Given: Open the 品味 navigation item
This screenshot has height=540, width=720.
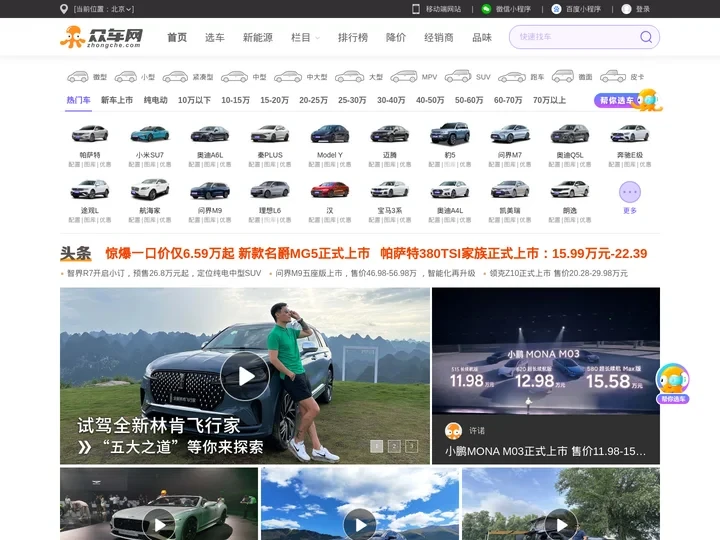Looking at the screenshot, I should click(482, 37).
